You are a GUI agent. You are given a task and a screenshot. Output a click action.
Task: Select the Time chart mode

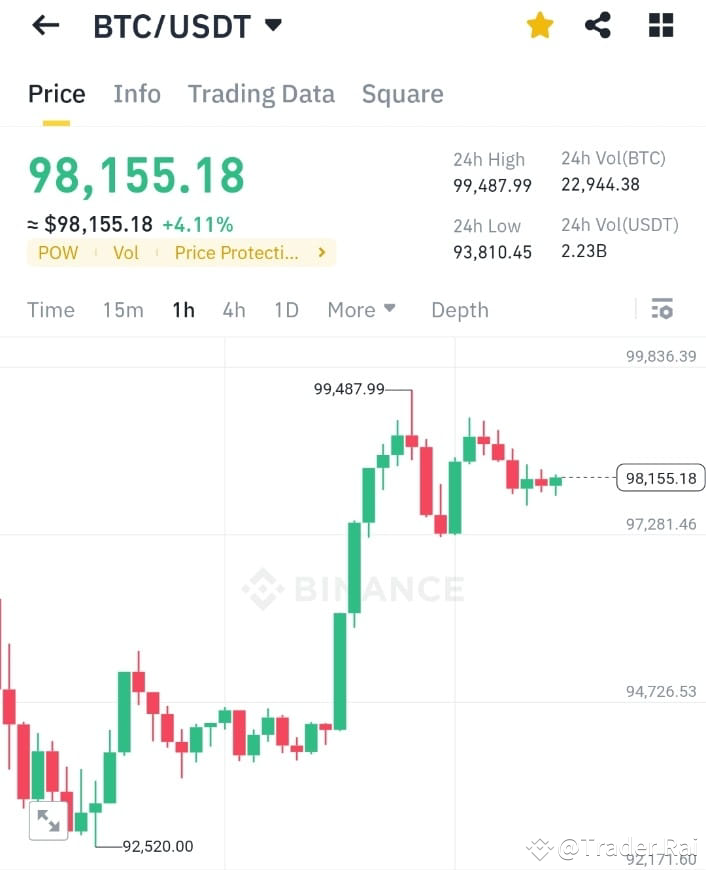click(x=50, y=310)
